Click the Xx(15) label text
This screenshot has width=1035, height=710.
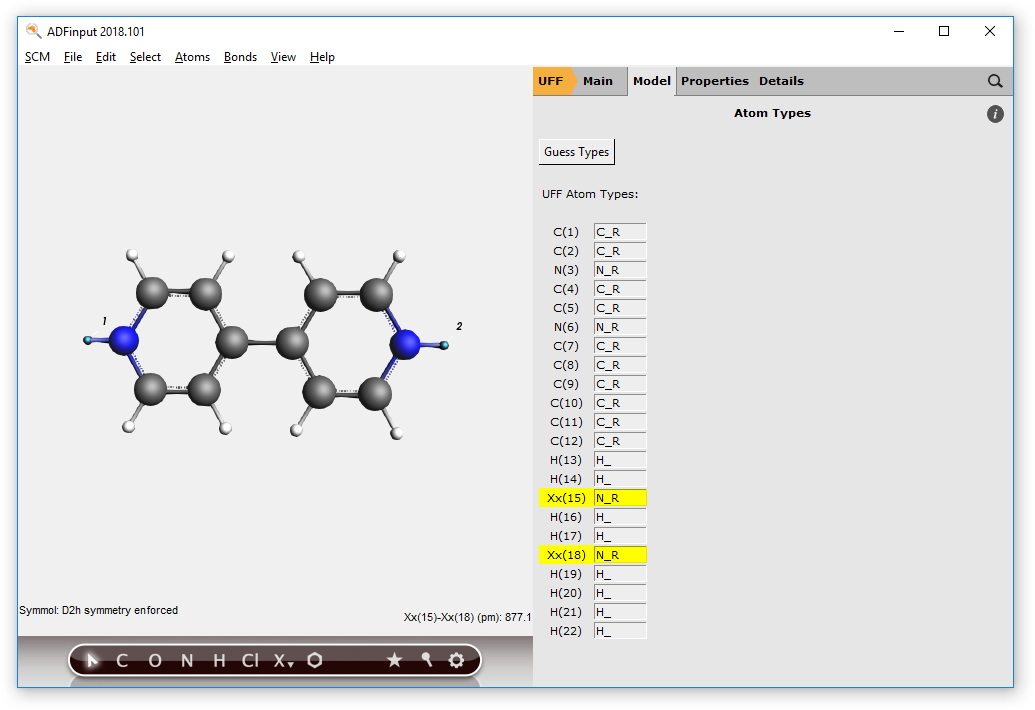coord(566,498)
